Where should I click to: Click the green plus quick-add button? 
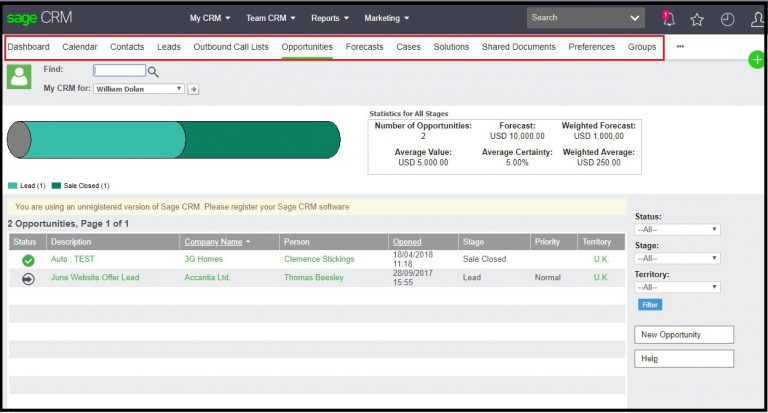pos(757,60)
